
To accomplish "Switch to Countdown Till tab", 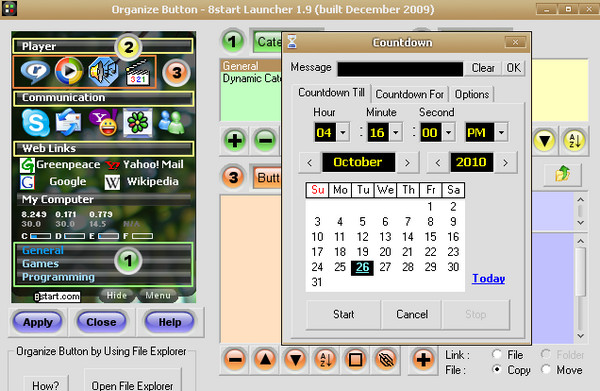I will tap(331, 93).
